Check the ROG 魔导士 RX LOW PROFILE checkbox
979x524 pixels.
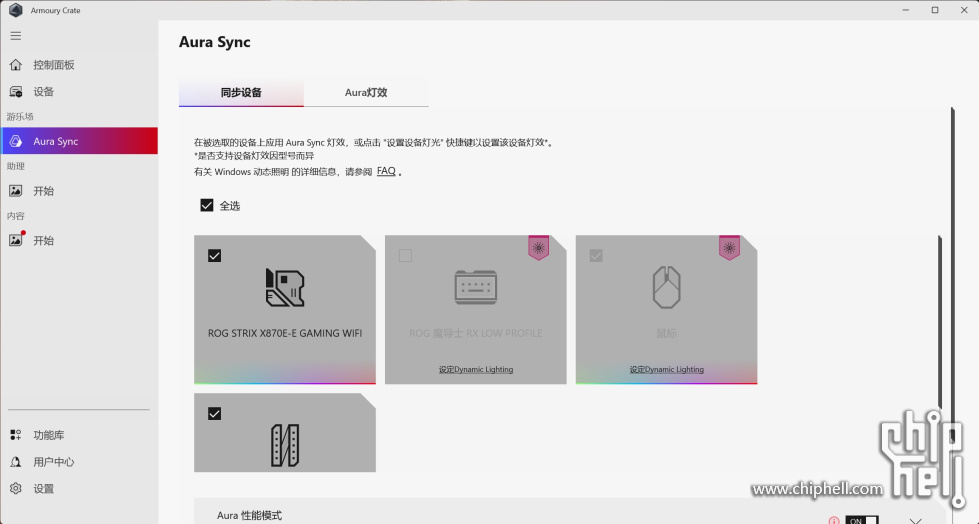(405, 255)
